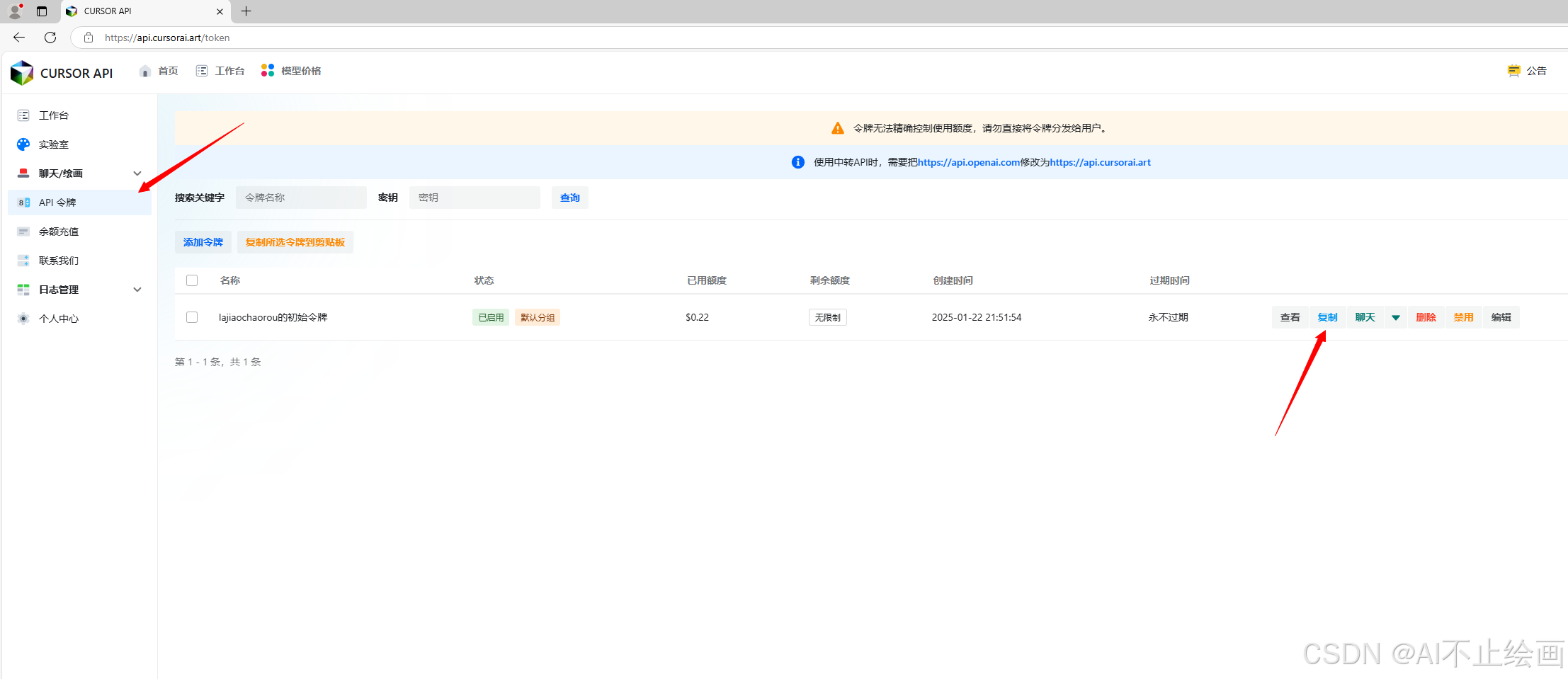The height and width of the screenshot is (679, 1568).
Task: Close the CURSOR API browser tab
Action: coord(220,11)
